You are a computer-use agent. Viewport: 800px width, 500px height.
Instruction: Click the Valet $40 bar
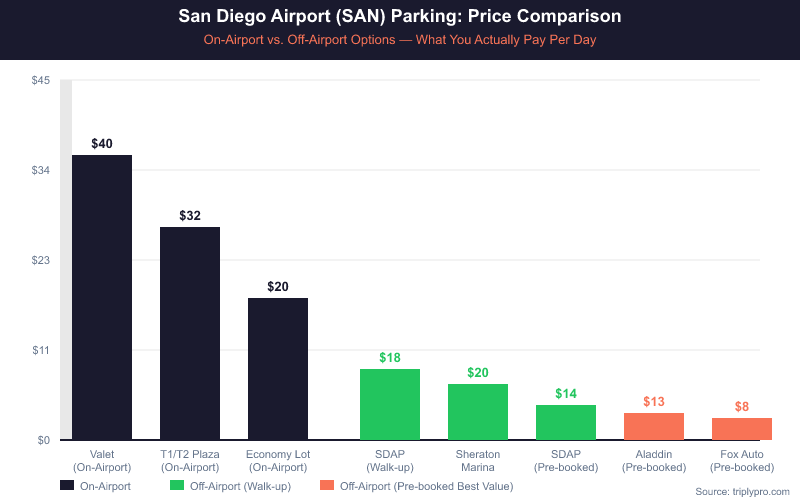coord(101,297)
